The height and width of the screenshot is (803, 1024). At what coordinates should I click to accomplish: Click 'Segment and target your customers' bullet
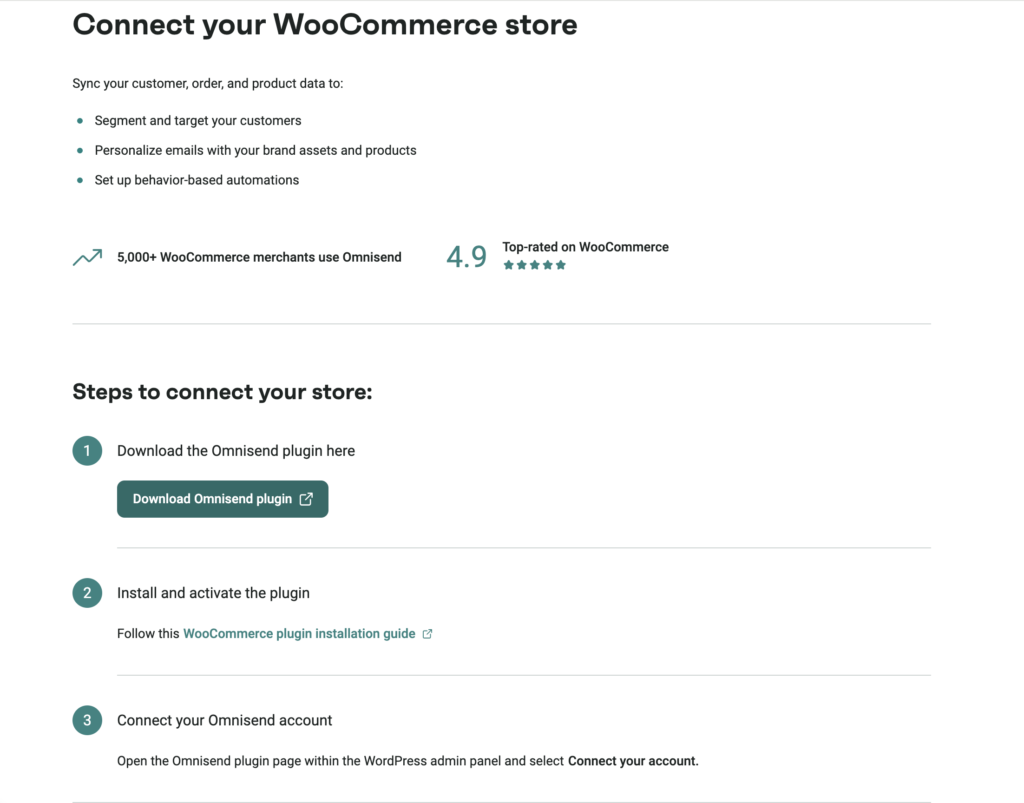tap(198, 120)
